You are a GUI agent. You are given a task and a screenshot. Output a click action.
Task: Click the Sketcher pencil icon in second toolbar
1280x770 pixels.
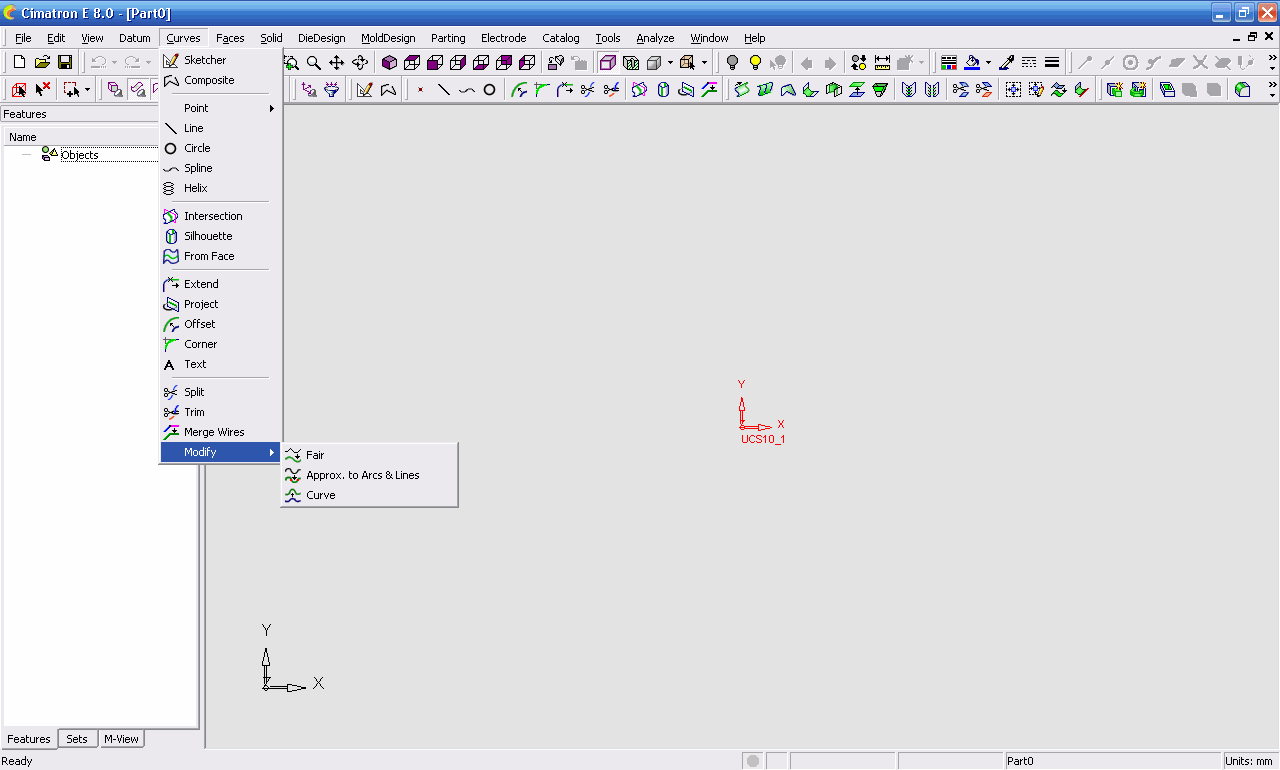[x=365, y=89]
